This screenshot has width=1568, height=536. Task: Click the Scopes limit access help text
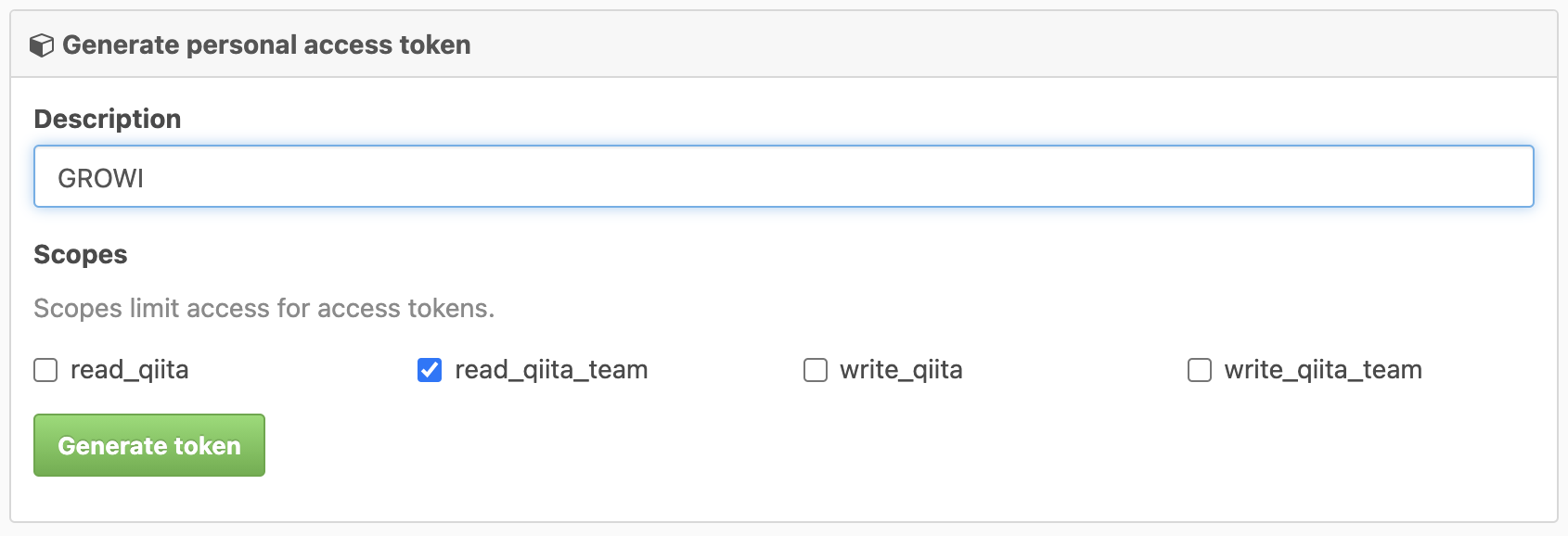[x=264, y=308]
